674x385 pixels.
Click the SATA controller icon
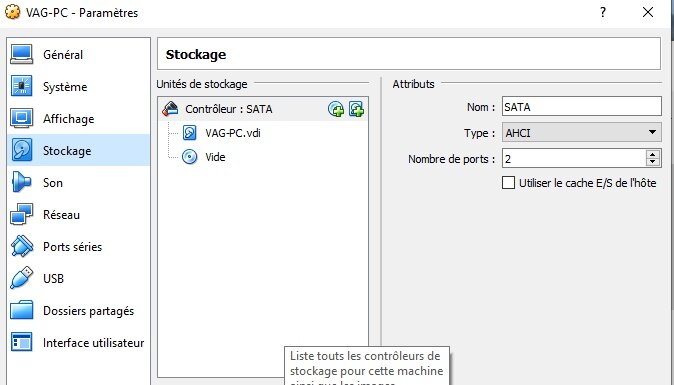170,109
